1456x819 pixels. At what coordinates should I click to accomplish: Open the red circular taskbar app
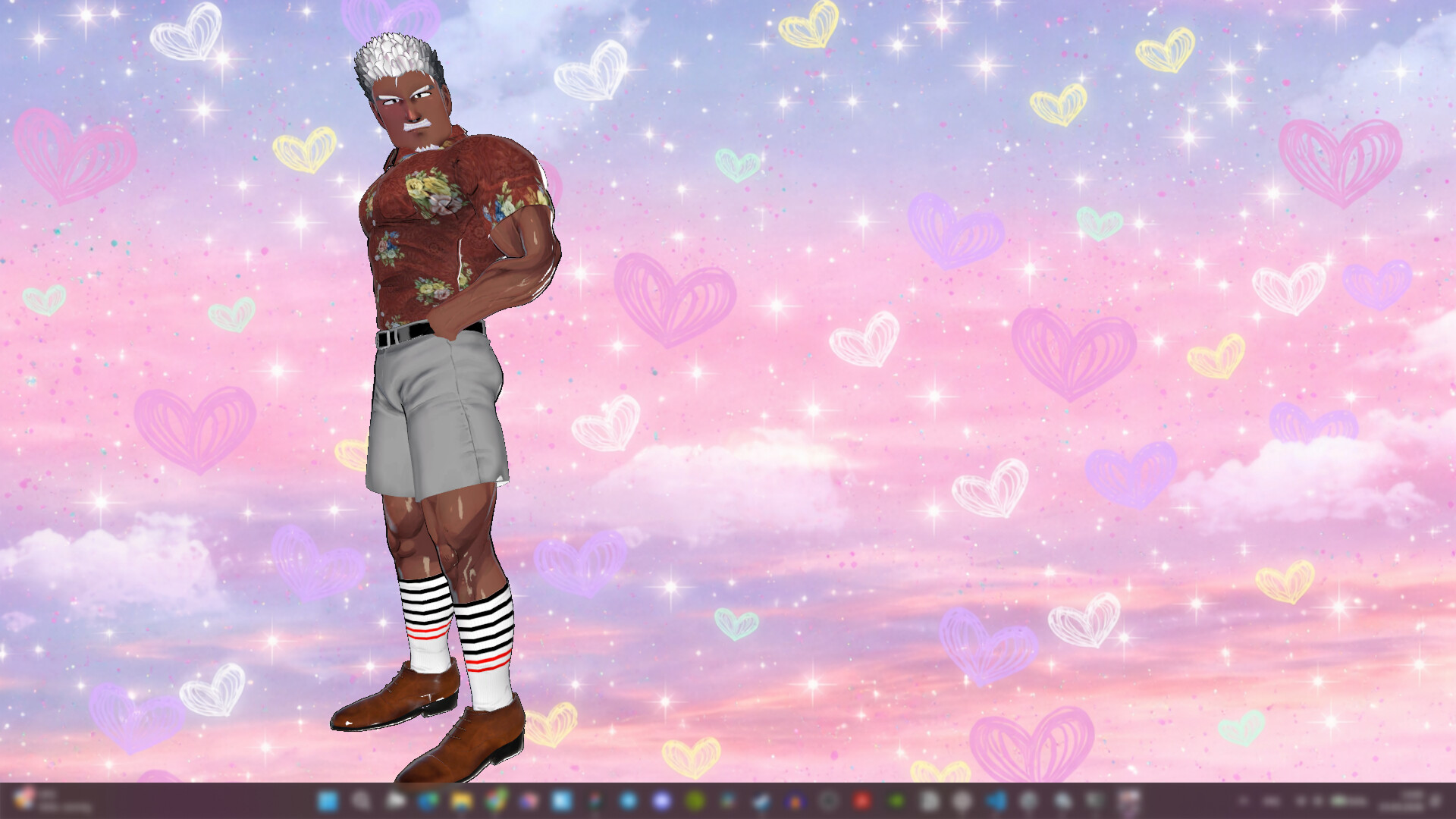point(861,801)
